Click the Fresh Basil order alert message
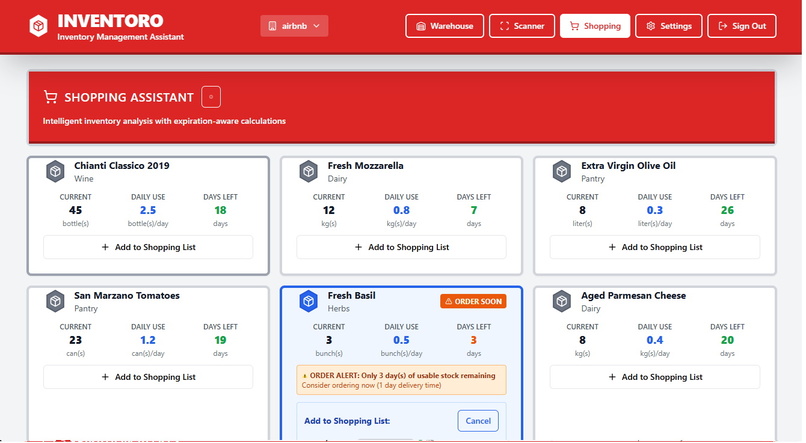 [x=401, y=380]
